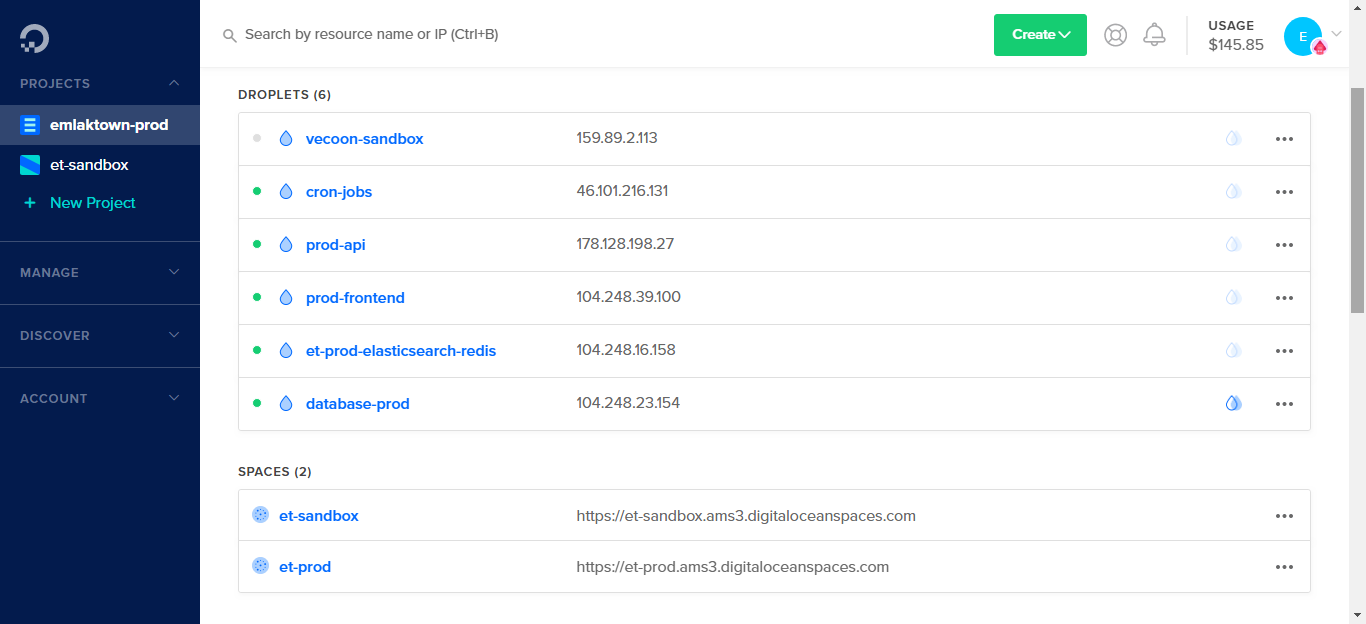Click IP address 104.248.39.100
Screen dimensions: 1366x624
click(629, 297)
